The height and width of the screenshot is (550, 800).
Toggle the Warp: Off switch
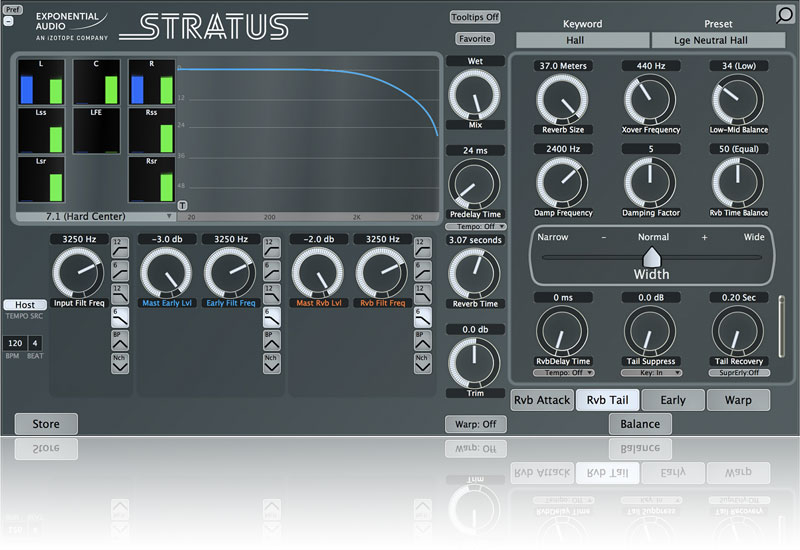475,424
